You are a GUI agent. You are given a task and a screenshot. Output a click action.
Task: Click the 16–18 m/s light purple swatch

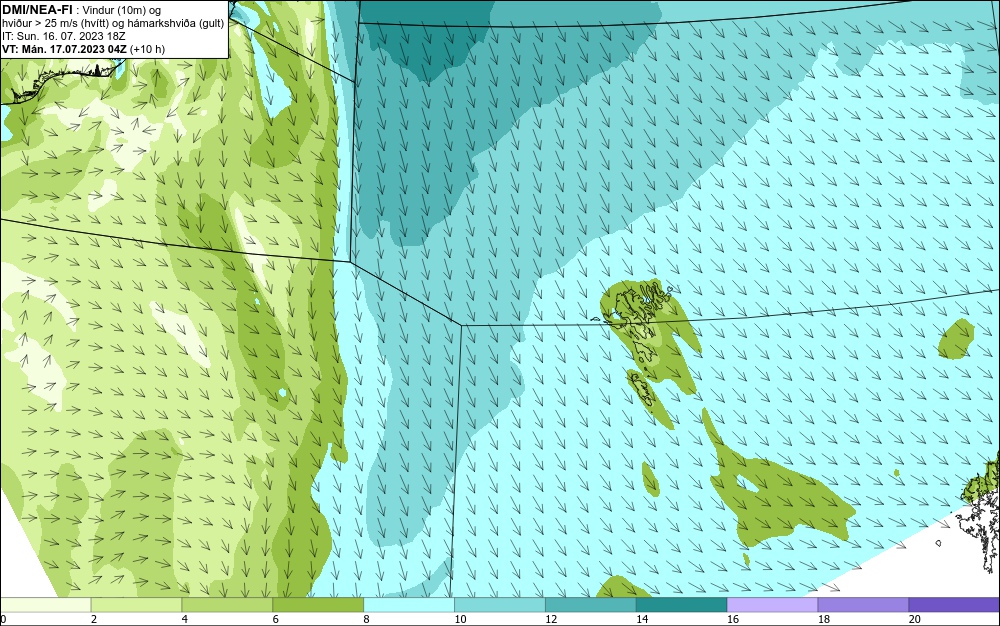coord(772,605)
